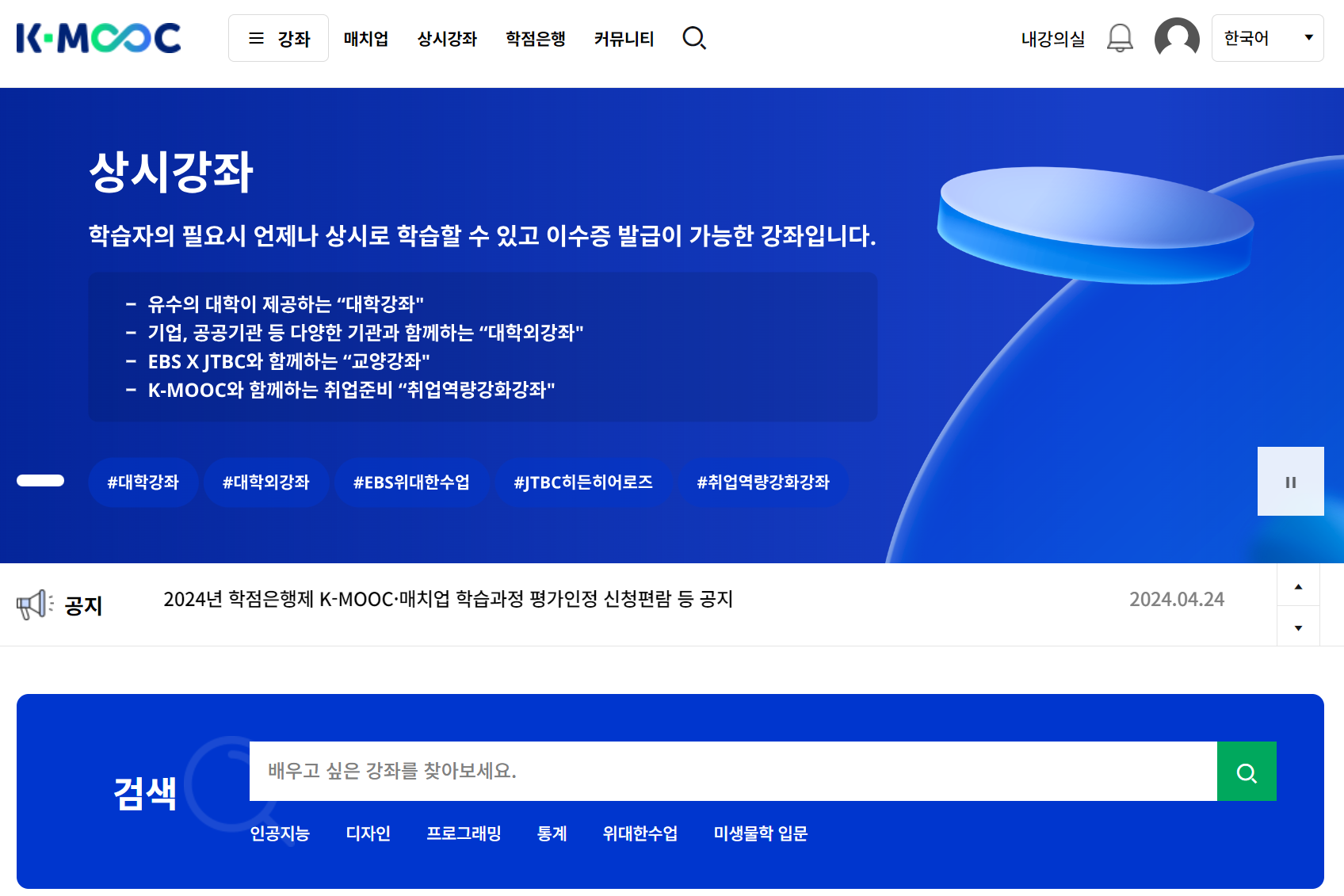
Task: Open the hamburger menu next to 강좌
Action: (255, 37)
